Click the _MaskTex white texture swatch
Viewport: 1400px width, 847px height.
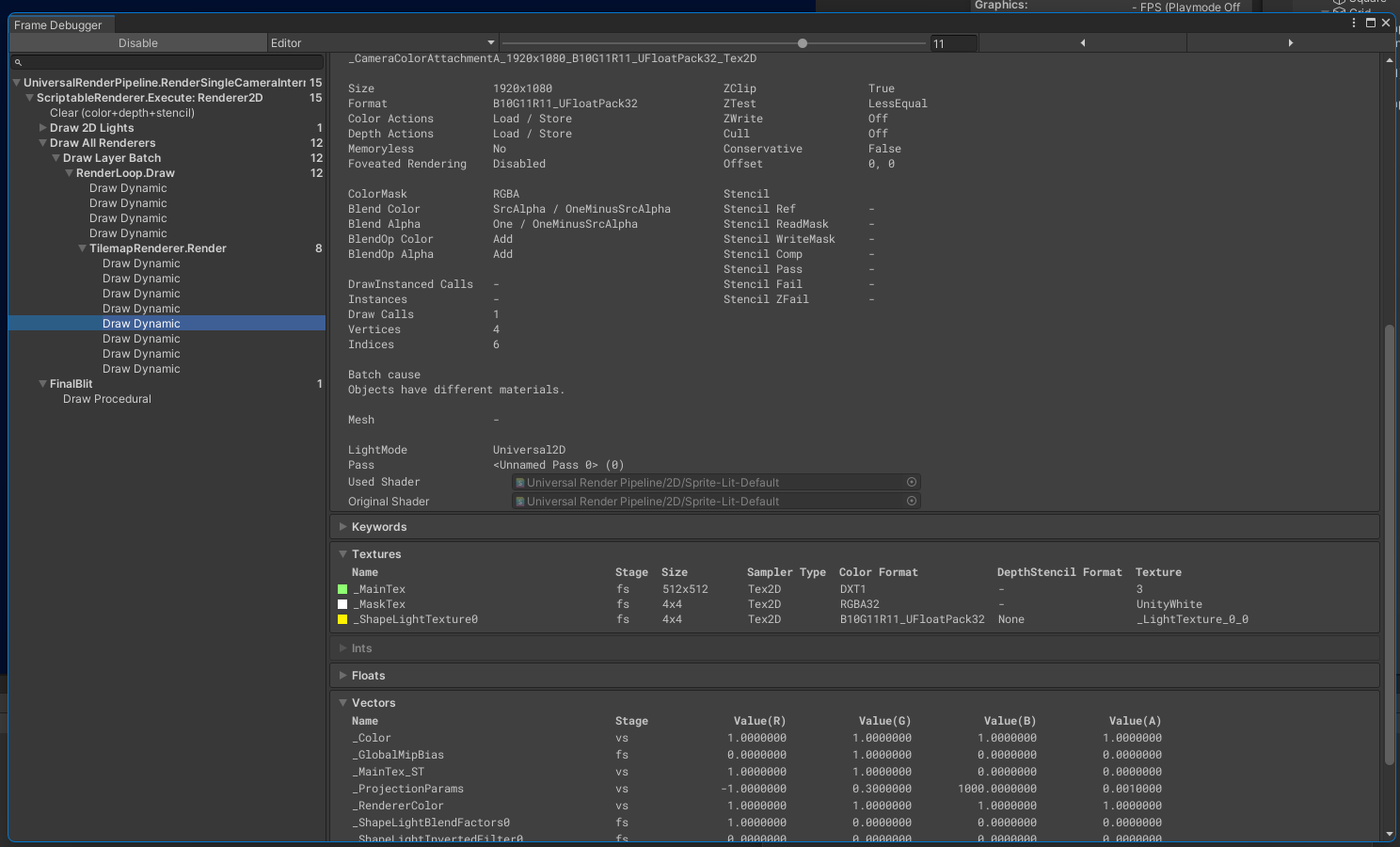point(342,604)
